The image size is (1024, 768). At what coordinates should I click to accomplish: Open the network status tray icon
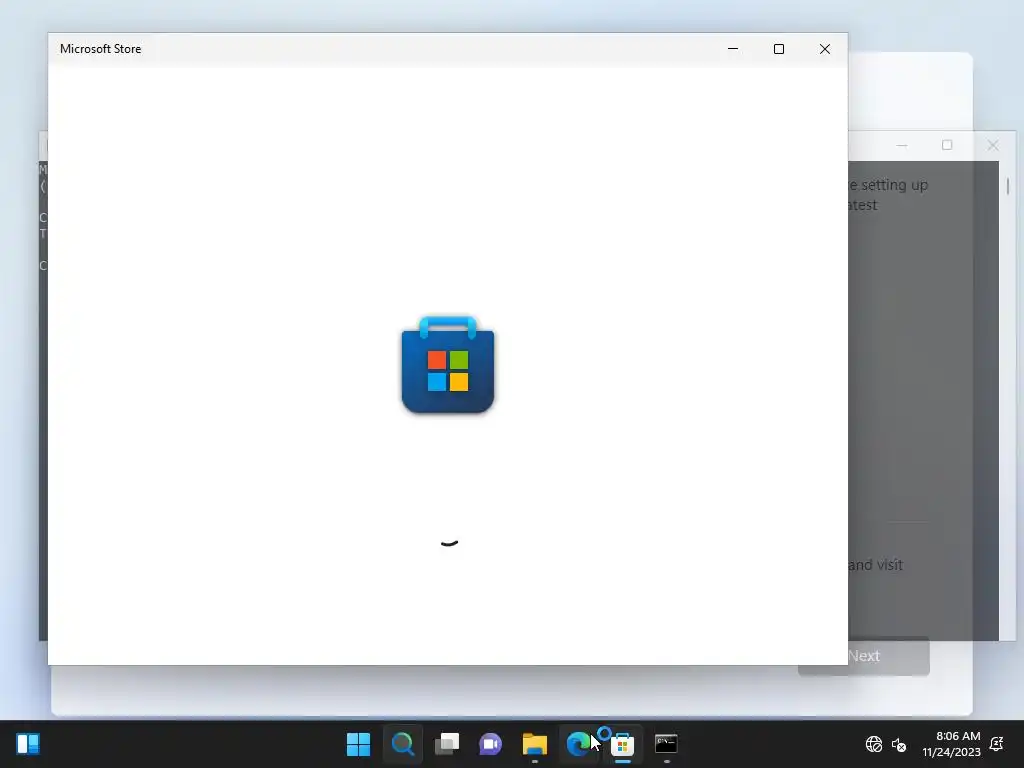click(x=874, y=744)
